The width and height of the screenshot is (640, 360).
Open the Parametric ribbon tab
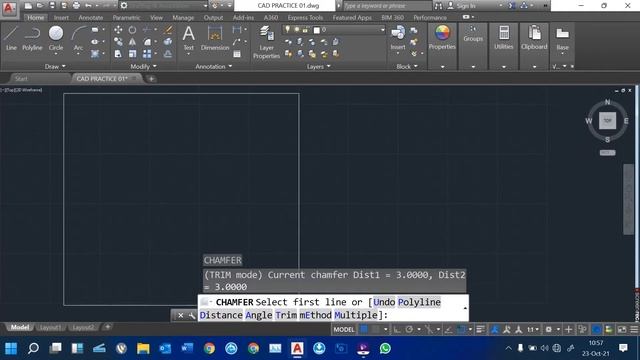tap(127, 18)
